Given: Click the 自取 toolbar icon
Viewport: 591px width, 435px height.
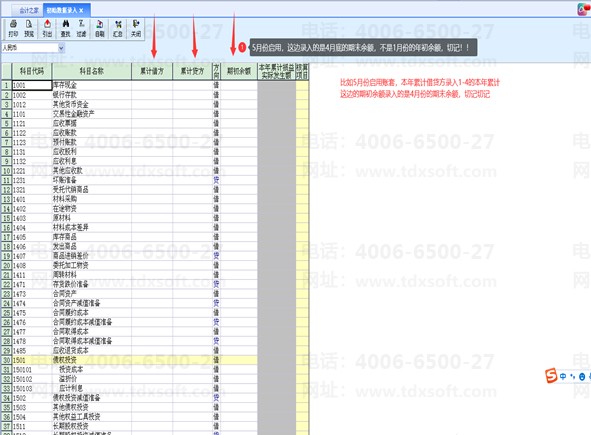Looking at the screenshot, I should tap(100, 28).
